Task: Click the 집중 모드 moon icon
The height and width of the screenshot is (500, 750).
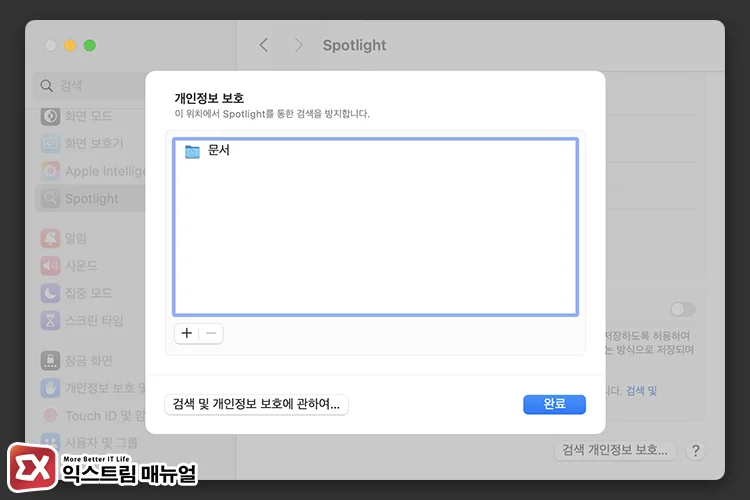Action: coord(50,293)
